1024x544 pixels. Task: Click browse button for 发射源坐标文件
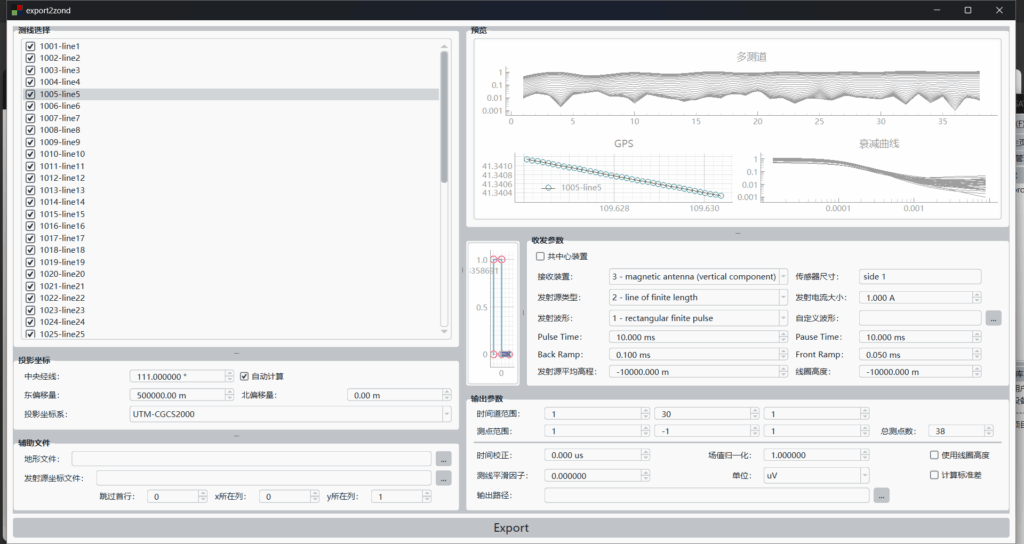444,478
